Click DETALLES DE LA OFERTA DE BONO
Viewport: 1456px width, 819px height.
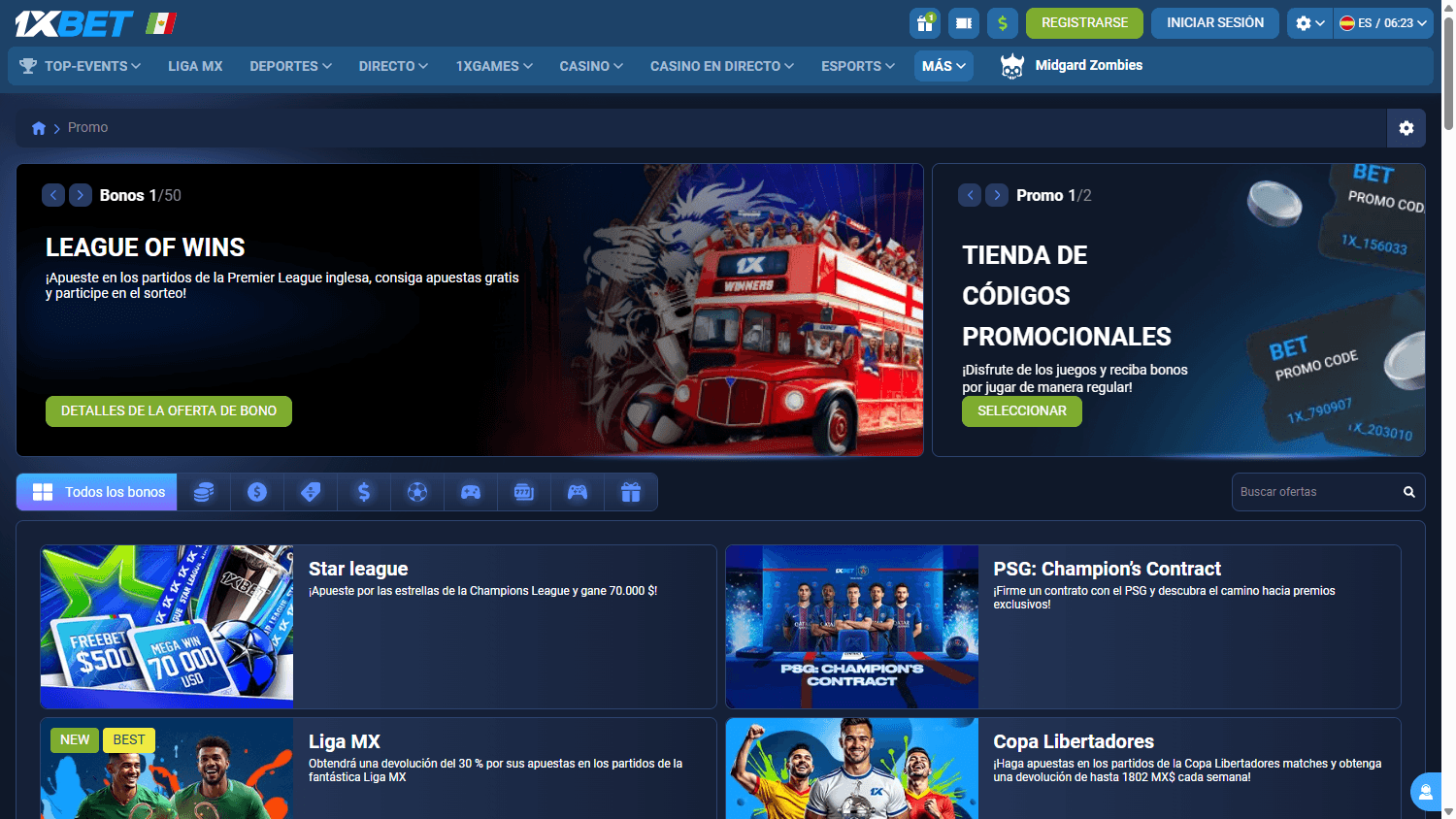[x=168, y=410]
